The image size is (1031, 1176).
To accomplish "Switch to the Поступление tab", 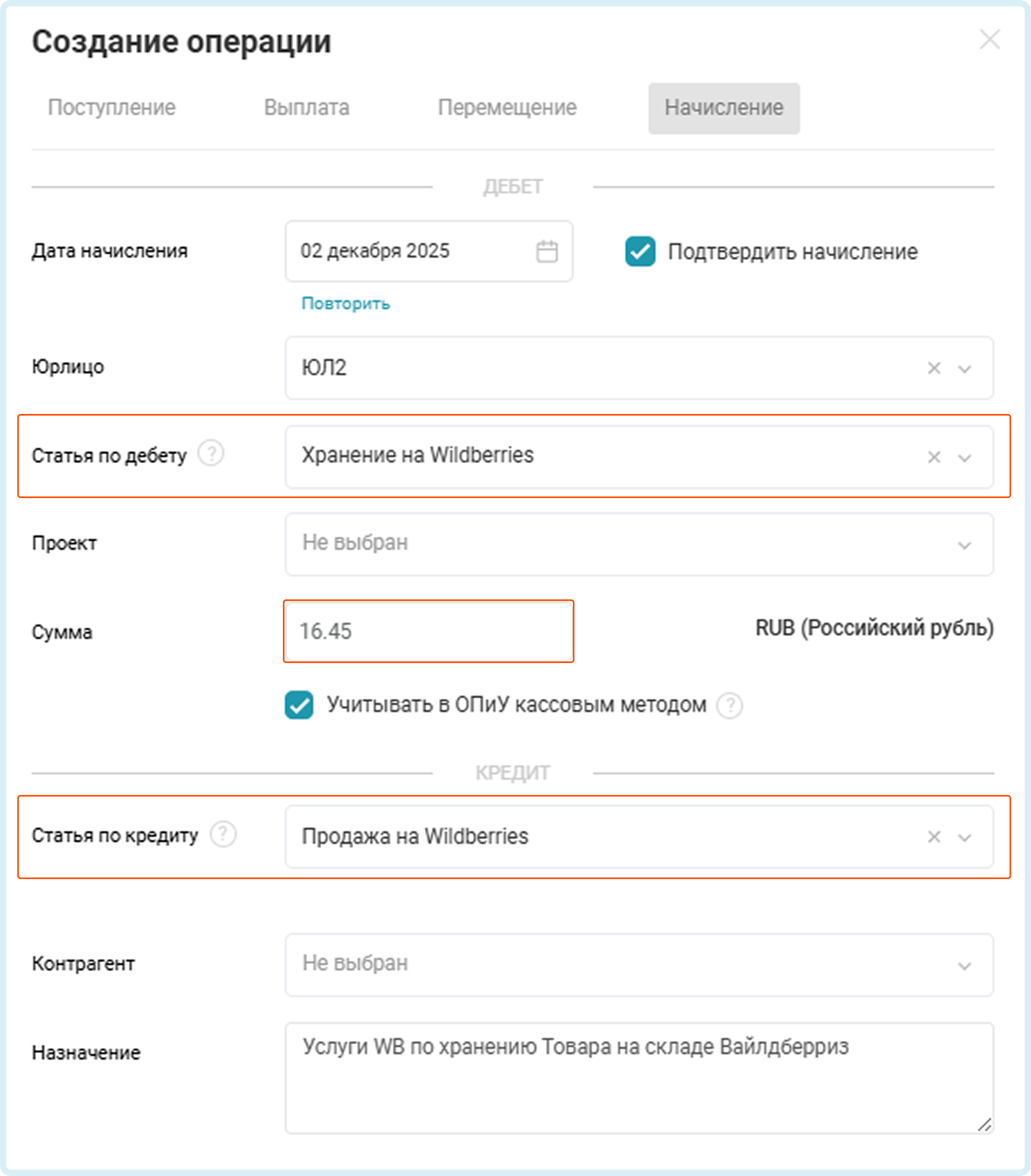I will coord(112,108).
